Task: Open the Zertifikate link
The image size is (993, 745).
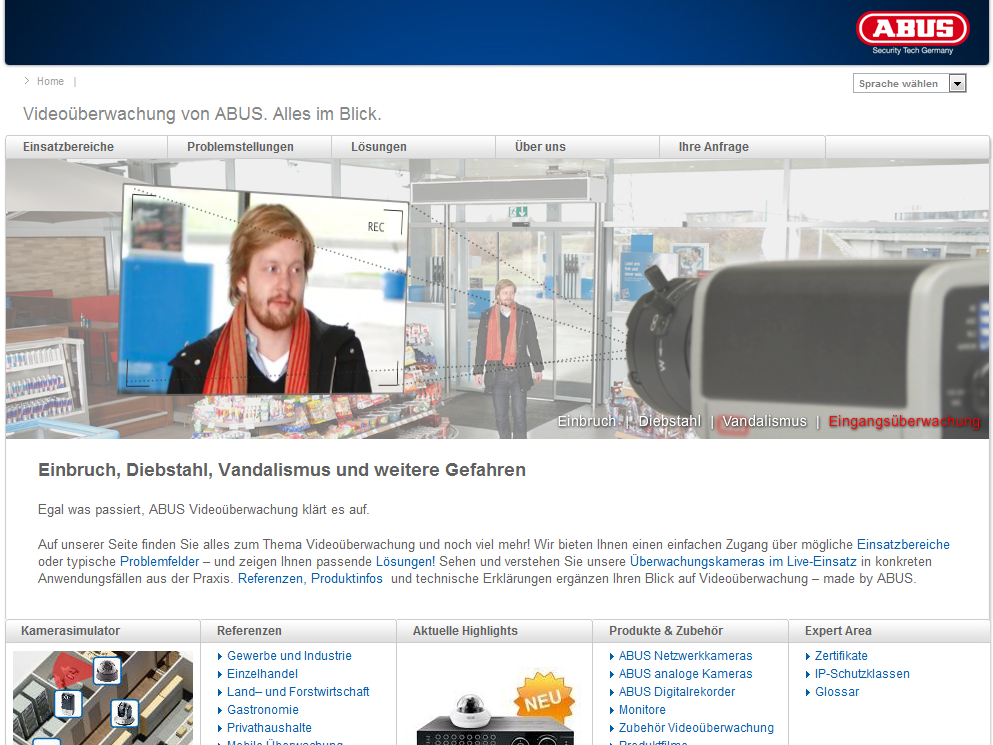Action: tap(841, 656)
